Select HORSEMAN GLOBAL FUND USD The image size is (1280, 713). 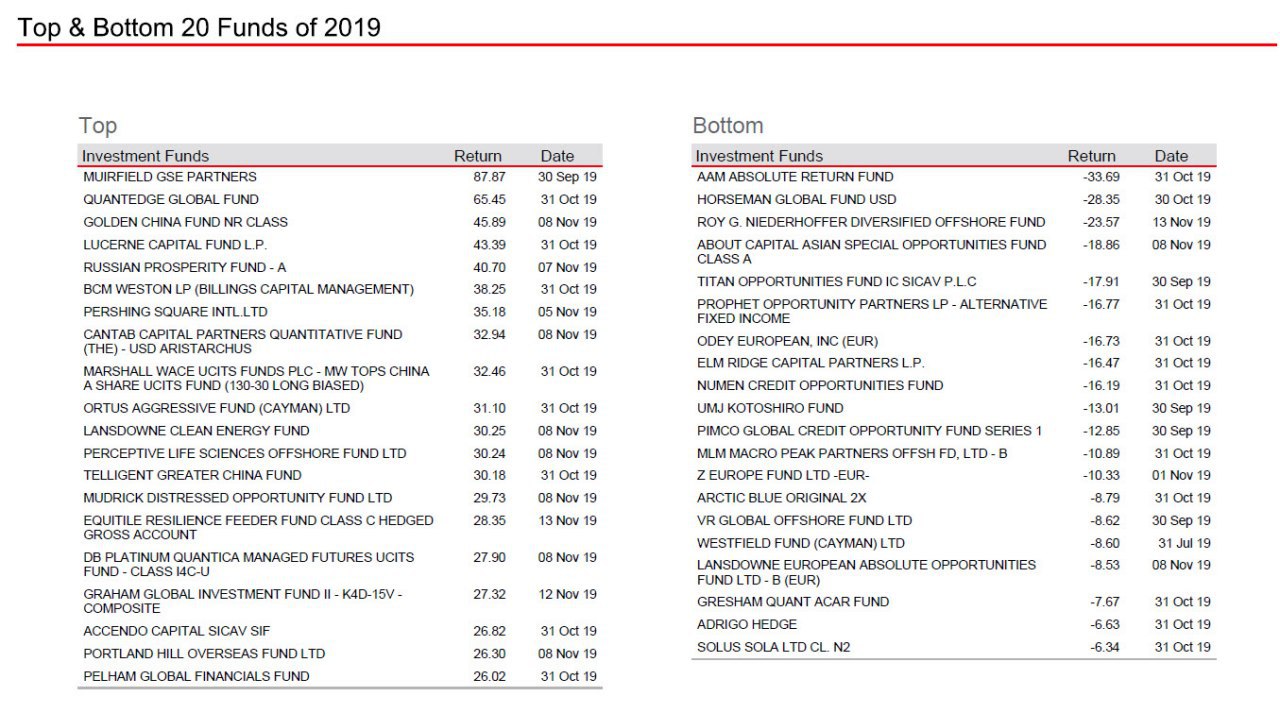pyautogui.click(x=797, y=199)
